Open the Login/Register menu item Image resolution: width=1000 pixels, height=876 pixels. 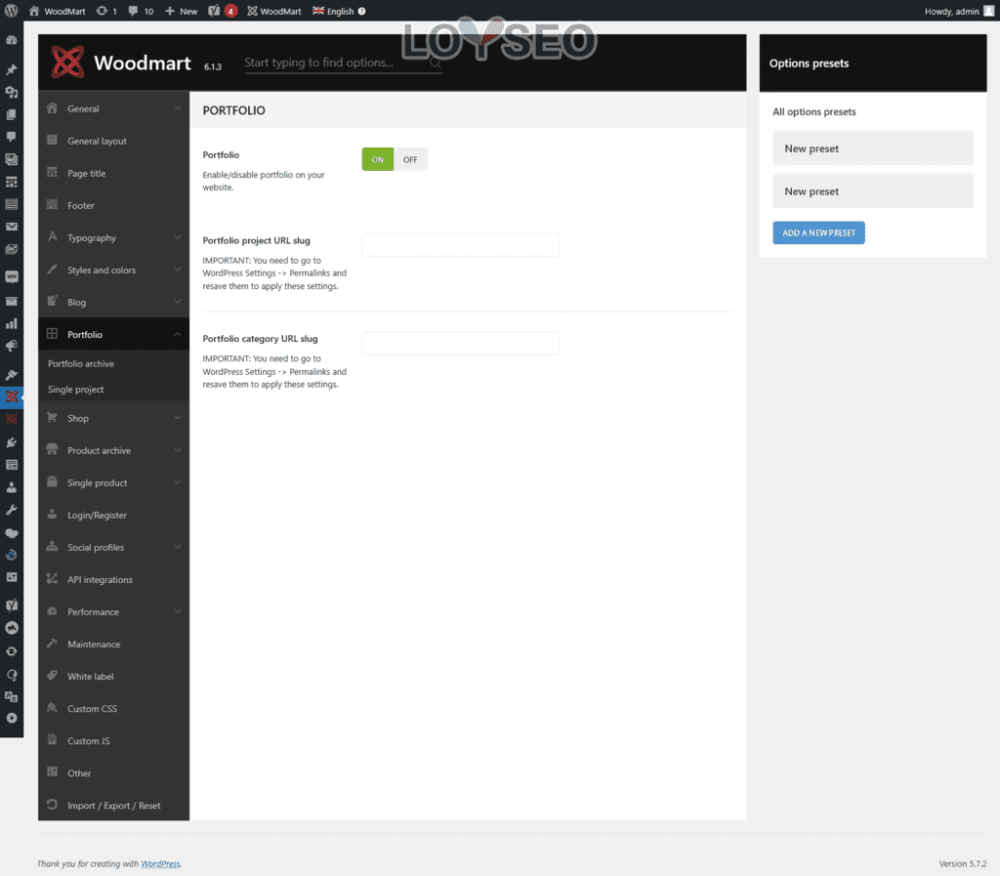(114, 515)
